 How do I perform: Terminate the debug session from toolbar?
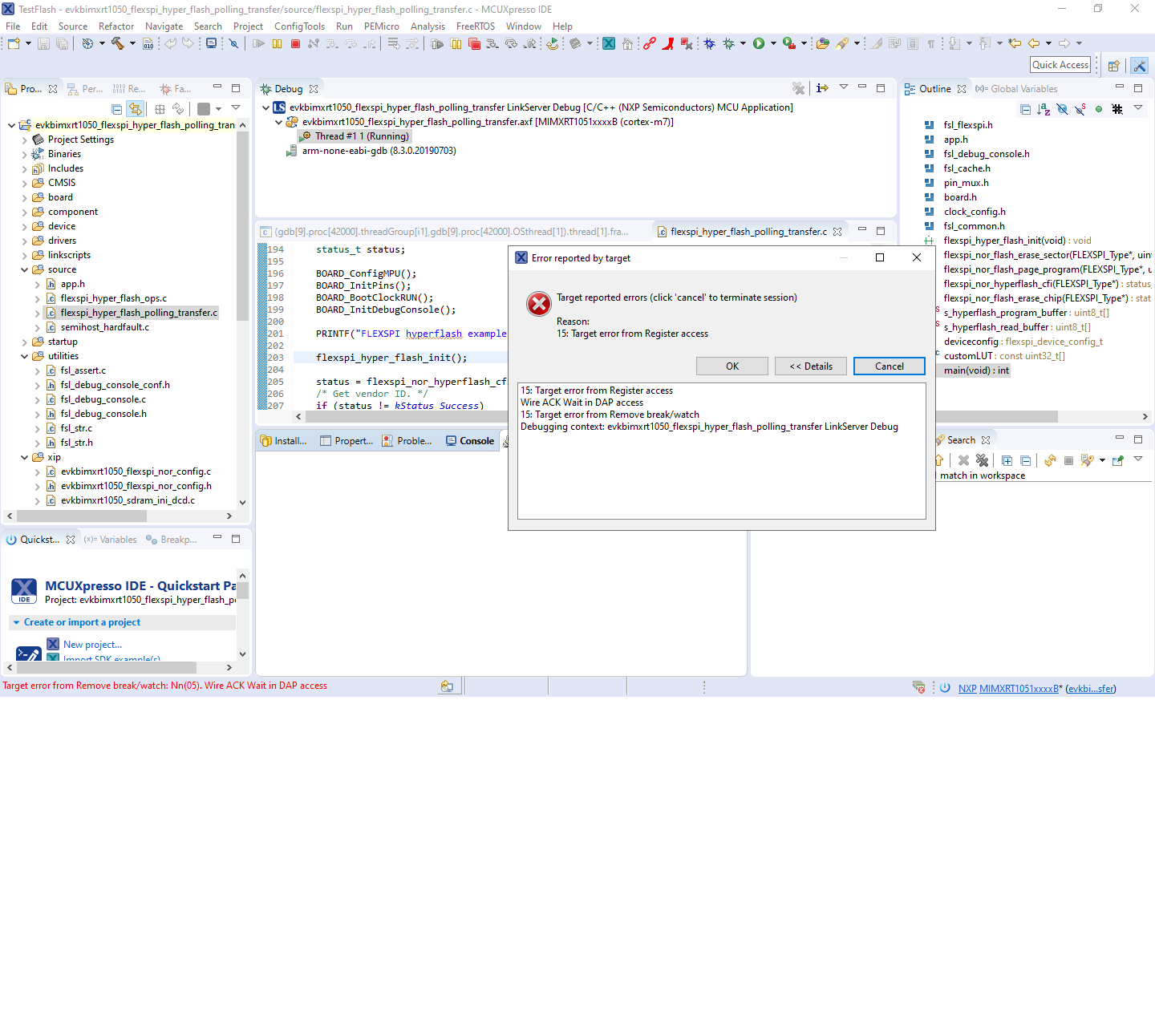295,44
